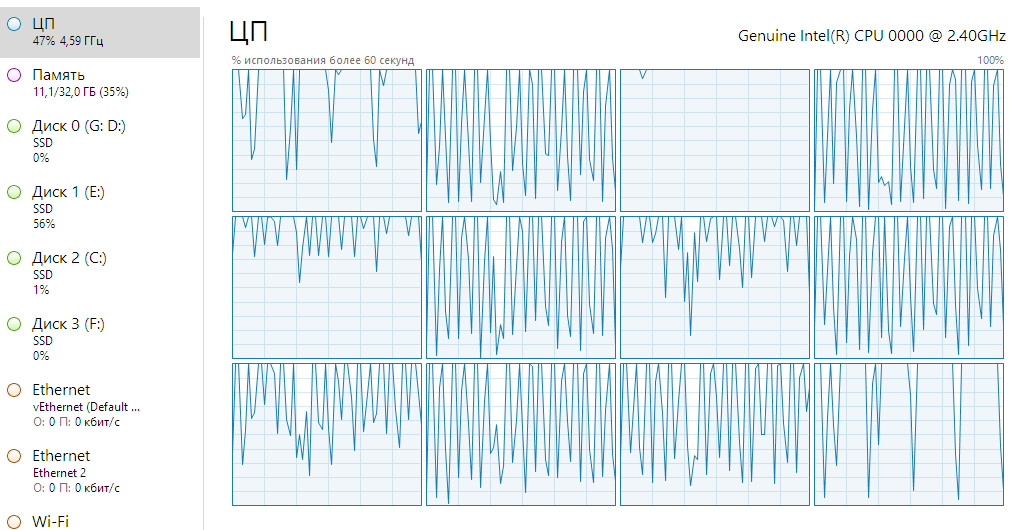Screen dimensions: 1010x530
Task: Click the orange Wi-Fi circle icon
Action: click(x=14, y=522)
